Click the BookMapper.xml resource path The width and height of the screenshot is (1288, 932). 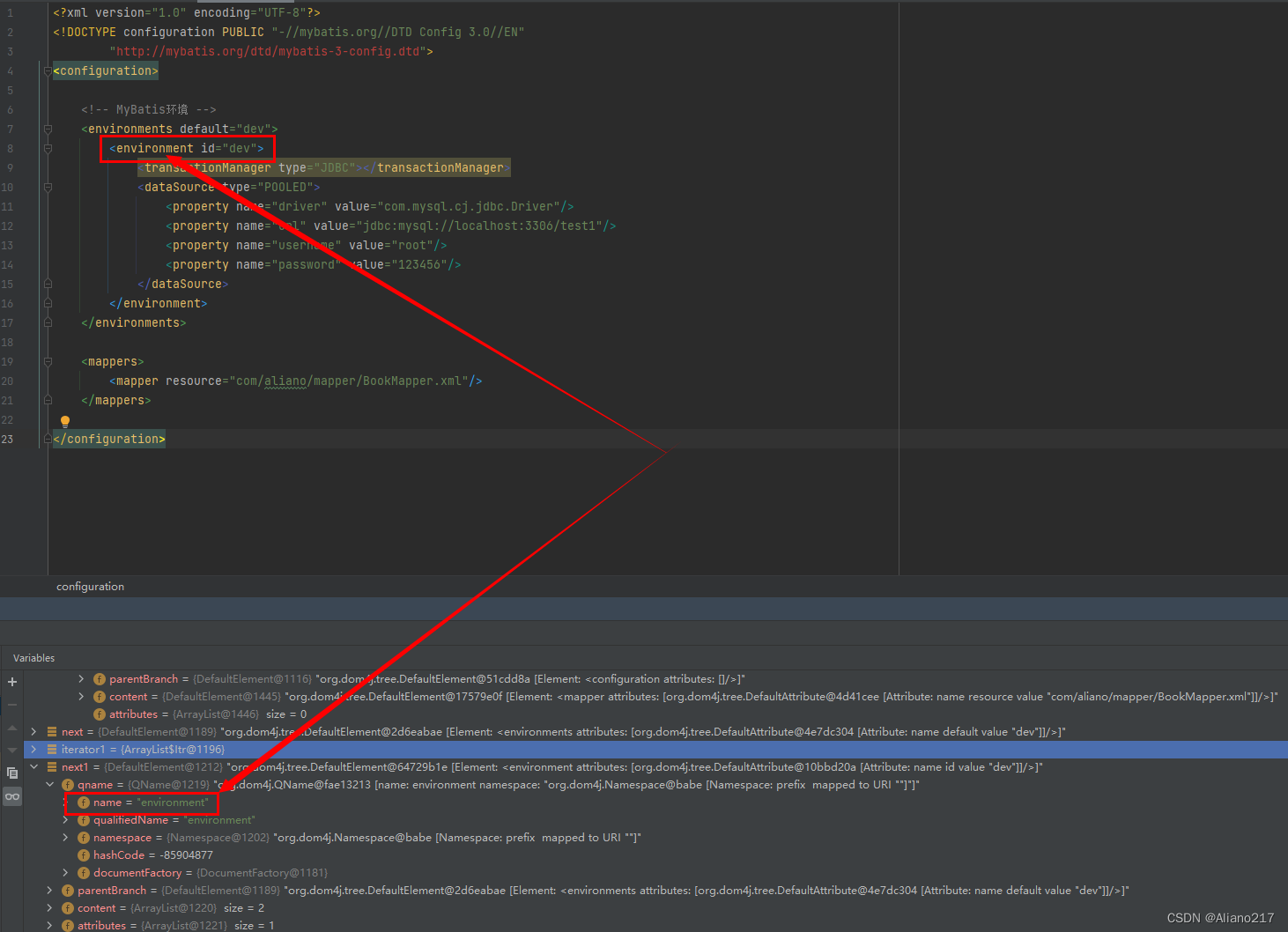(348, 381)
